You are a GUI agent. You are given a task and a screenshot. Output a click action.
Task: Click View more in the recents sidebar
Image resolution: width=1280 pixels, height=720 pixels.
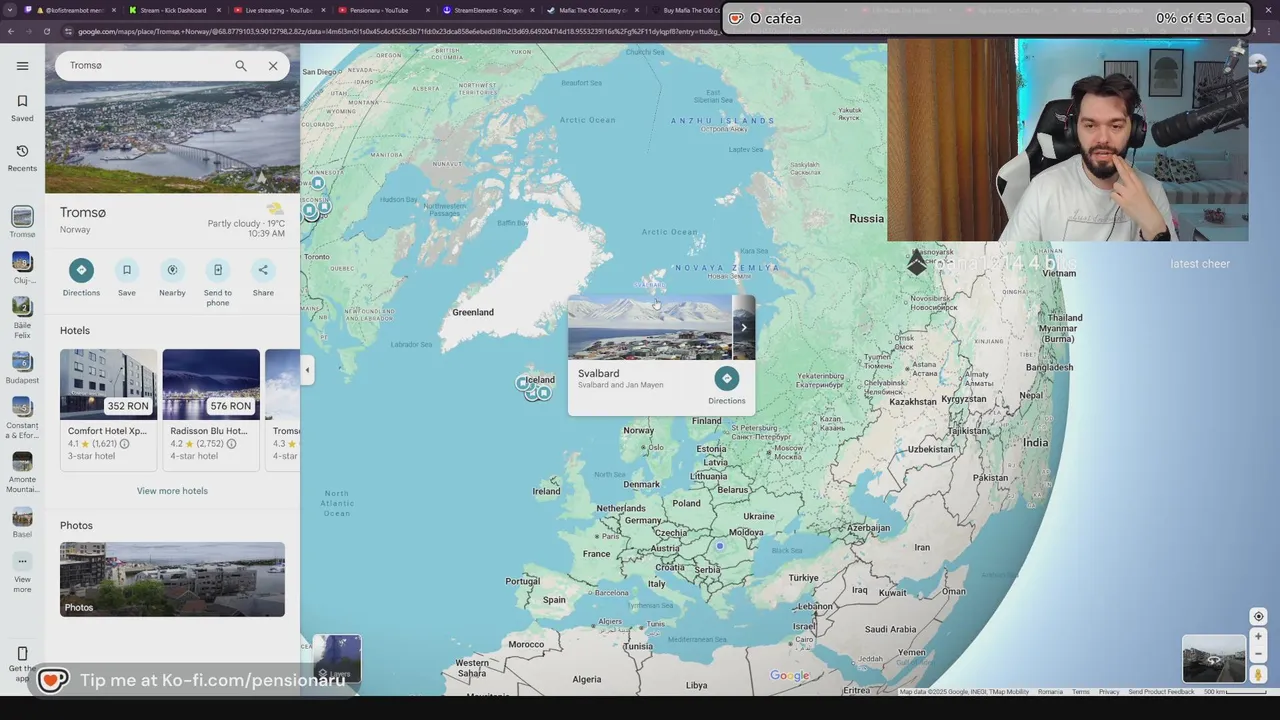[22, 573]
